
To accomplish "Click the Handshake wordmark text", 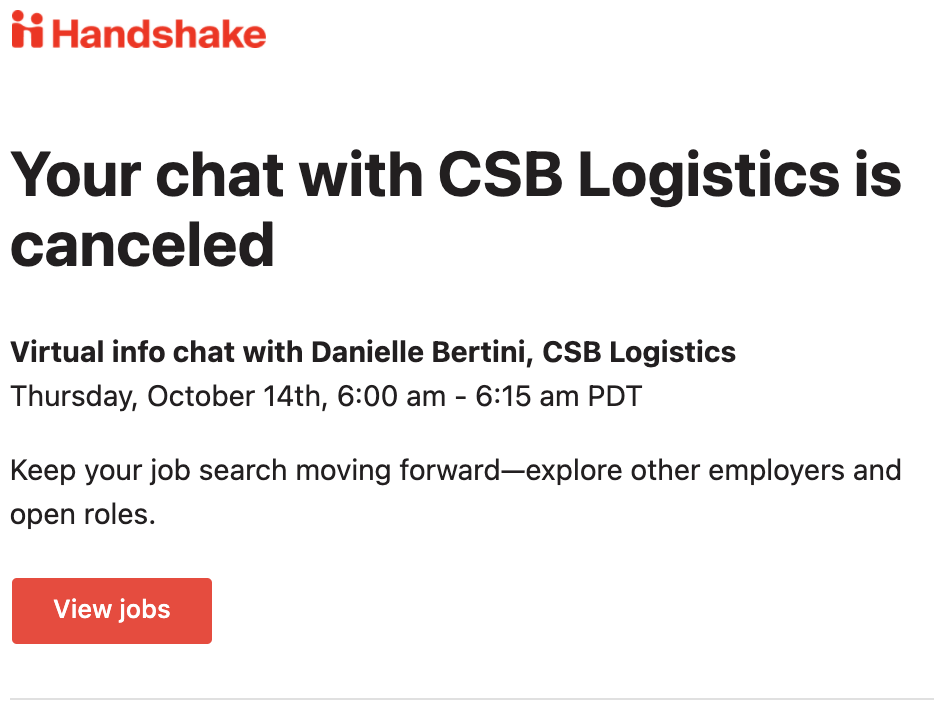I will [159, 34].
